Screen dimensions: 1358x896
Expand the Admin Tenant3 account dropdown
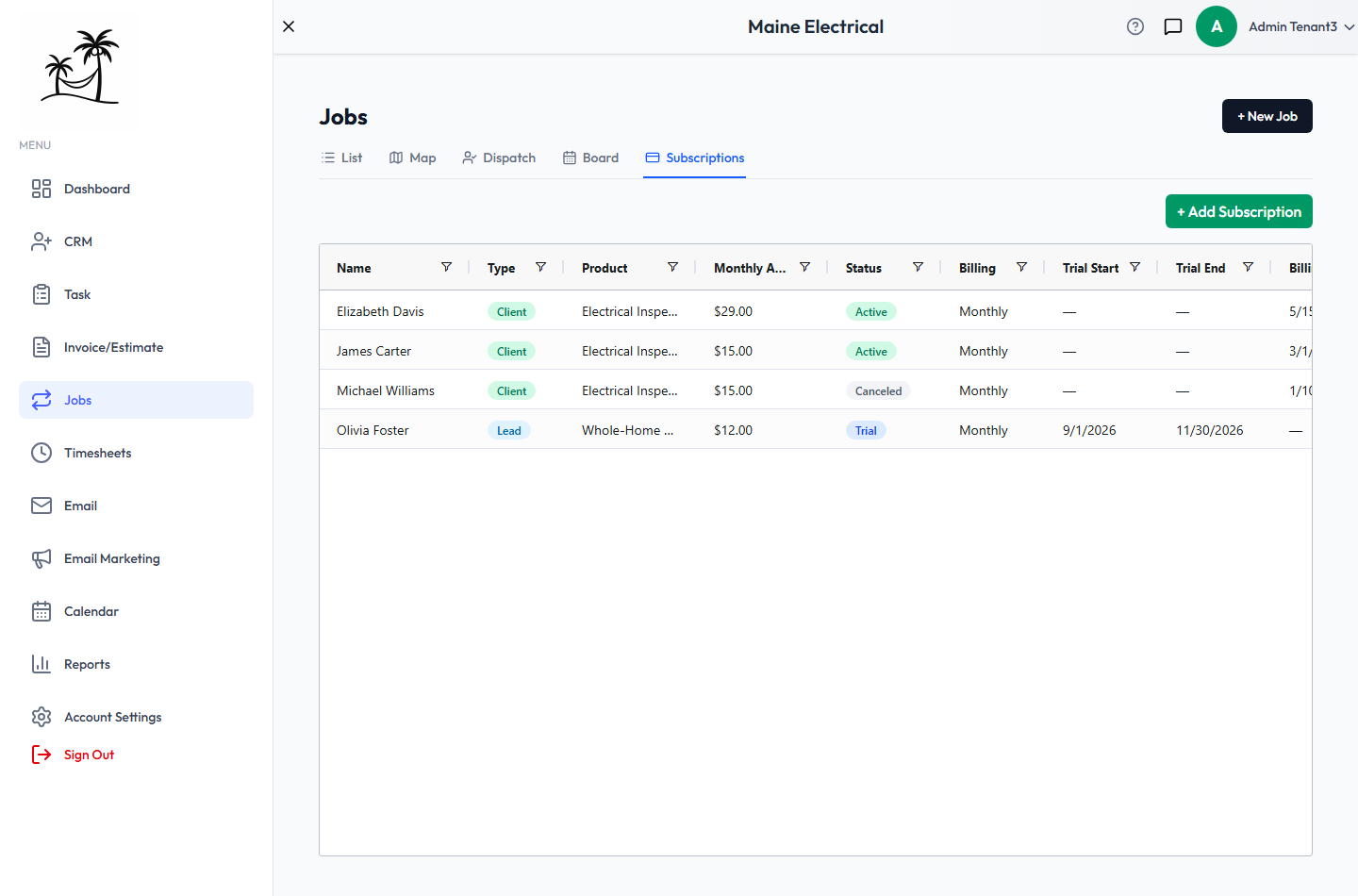[x=1301, y=26]
